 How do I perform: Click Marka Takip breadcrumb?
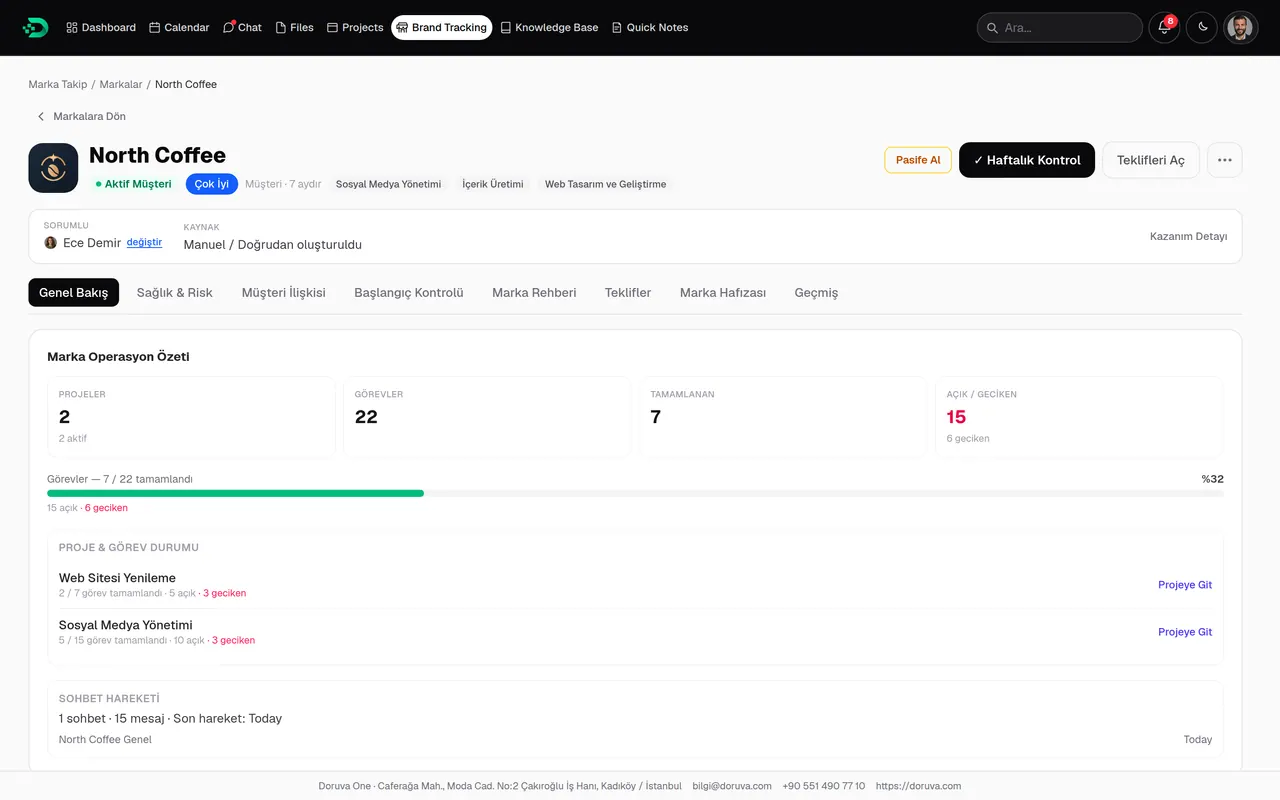point(58,85)
